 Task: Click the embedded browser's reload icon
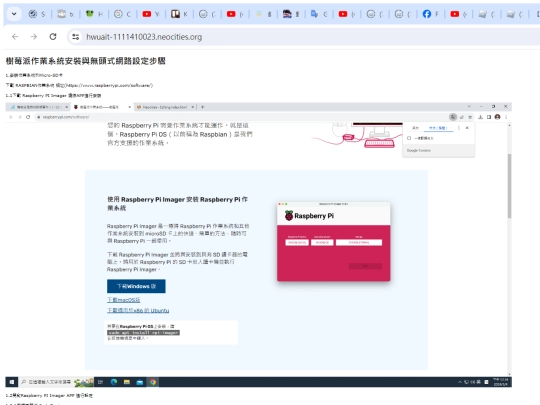click(x=28, y=117)
